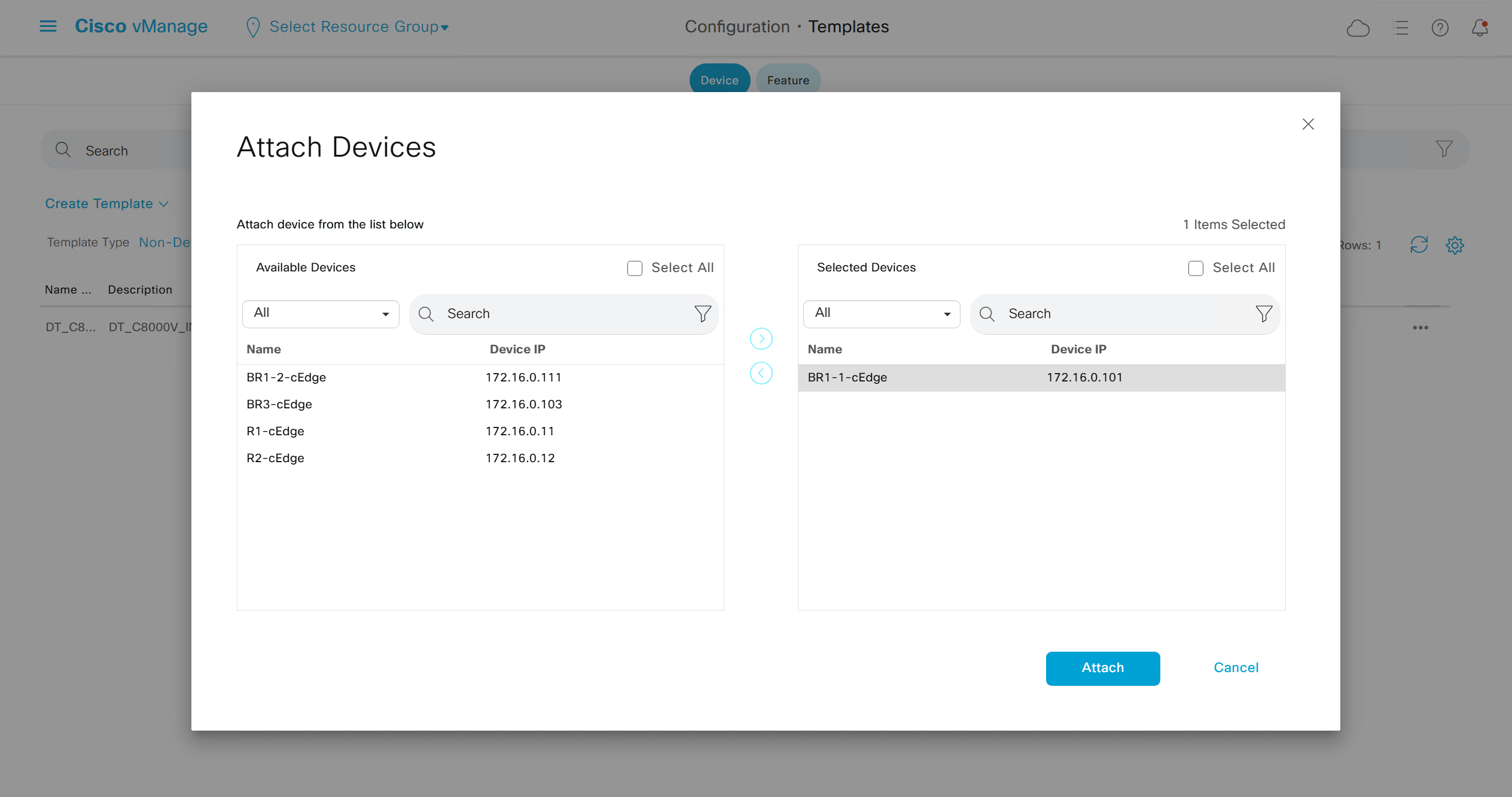Viewport: 1512px width, 797px height.
Task: Click the move-right arrow to select devices
Action: pyautogui.click(x=761, y=339)
